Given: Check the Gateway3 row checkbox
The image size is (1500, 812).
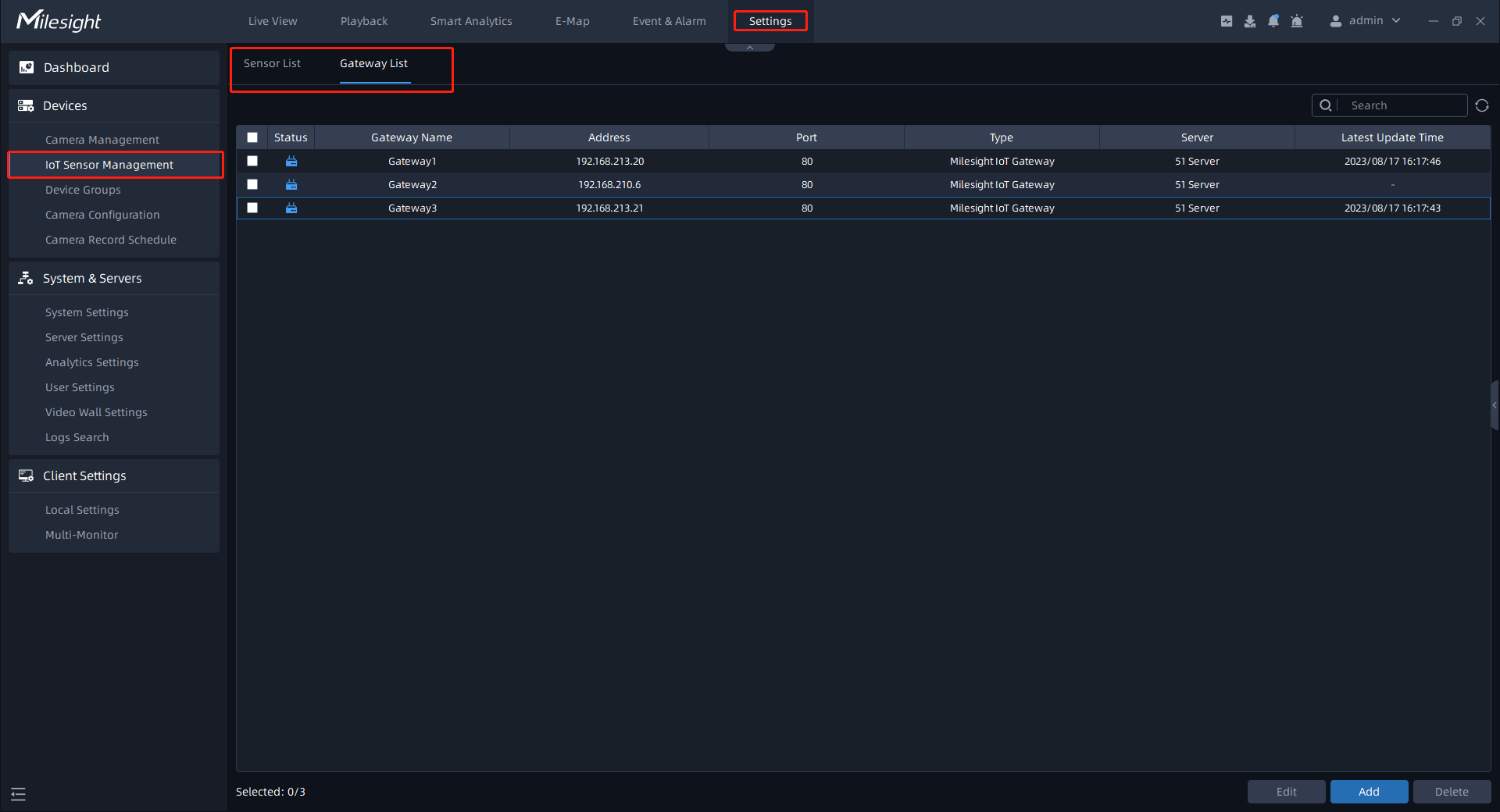Looking at the screenshot, I should [x=252, y=208].
